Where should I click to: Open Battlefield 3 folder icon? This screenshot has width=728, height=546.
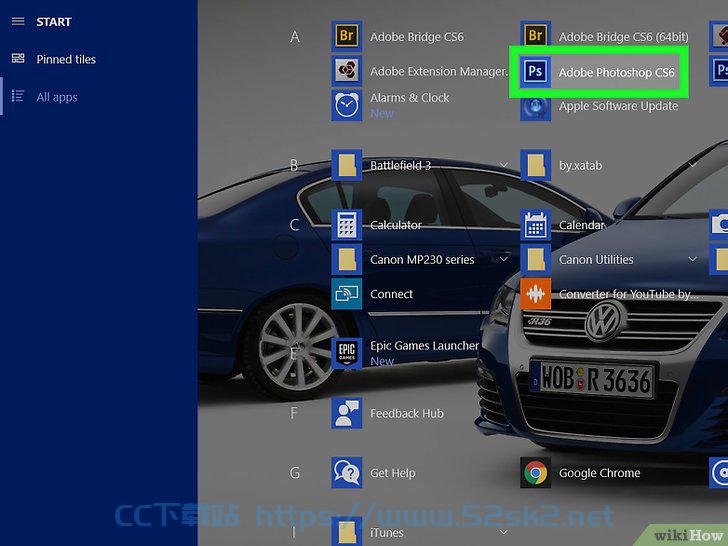coord(347,165)
